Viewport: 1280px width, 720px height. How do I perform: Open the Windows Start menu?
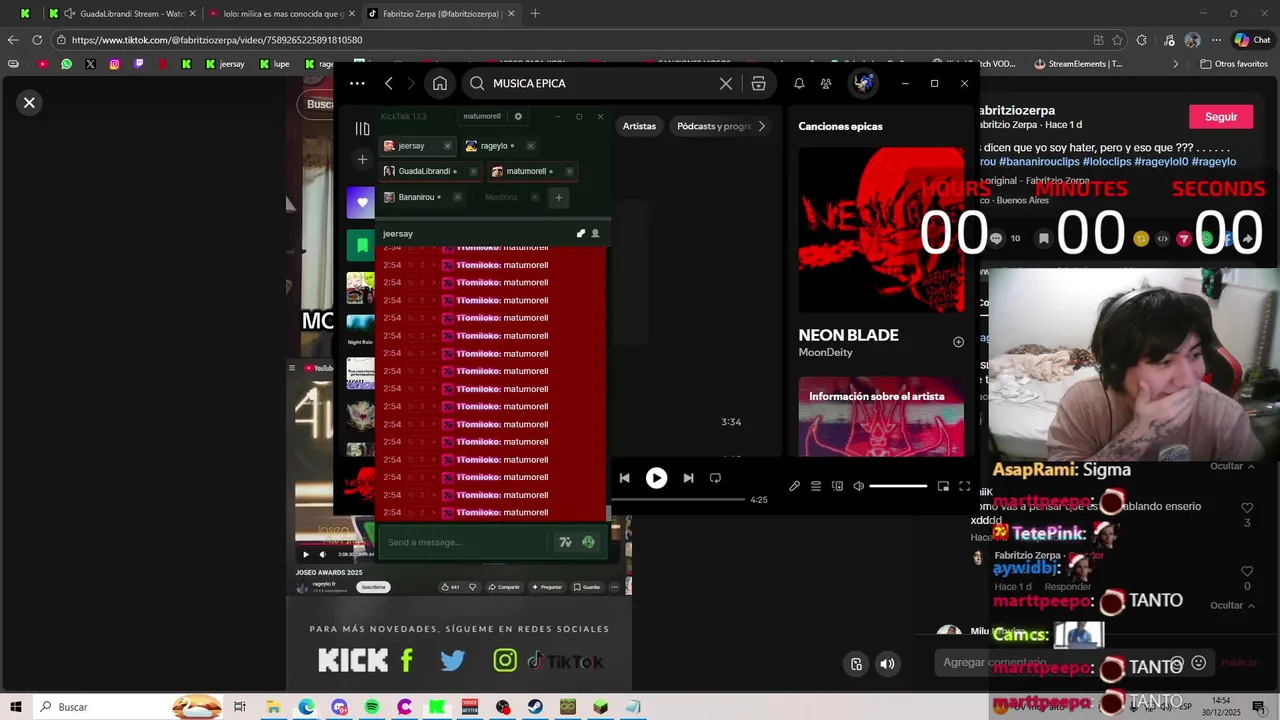[16, 707]
